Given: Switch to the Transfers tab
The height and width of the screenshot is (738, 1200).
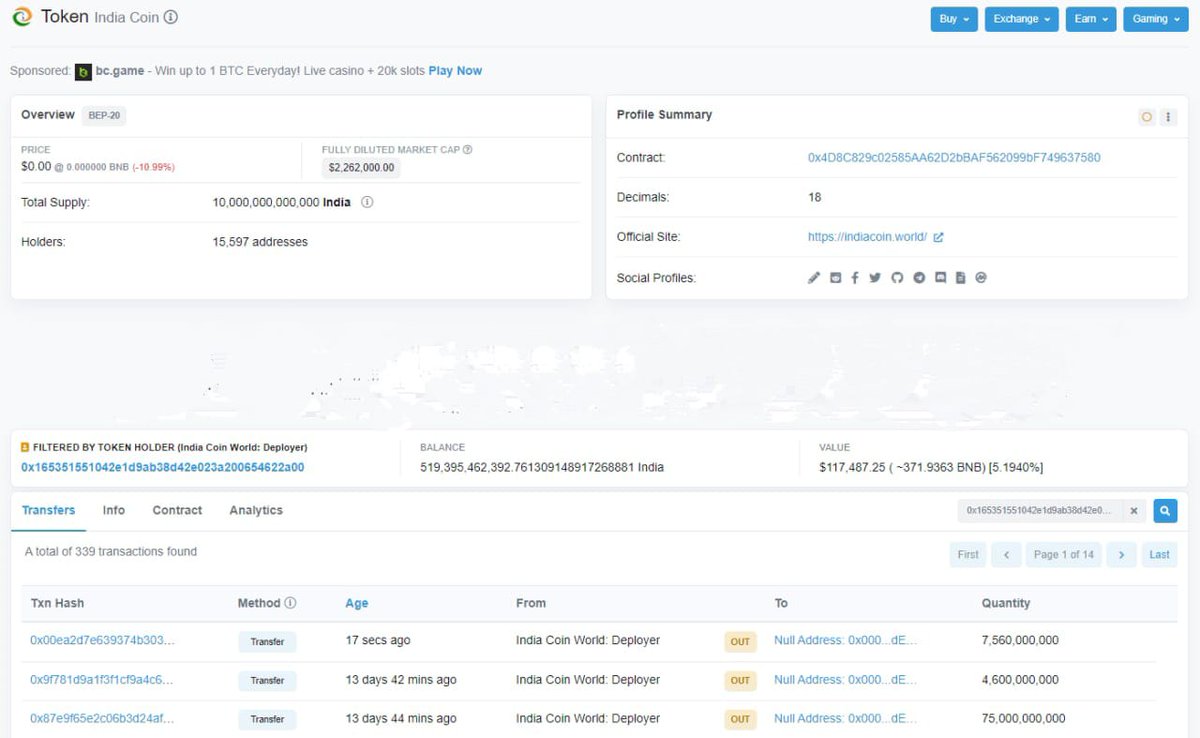Looking at the screenshot, I should 48,510.
